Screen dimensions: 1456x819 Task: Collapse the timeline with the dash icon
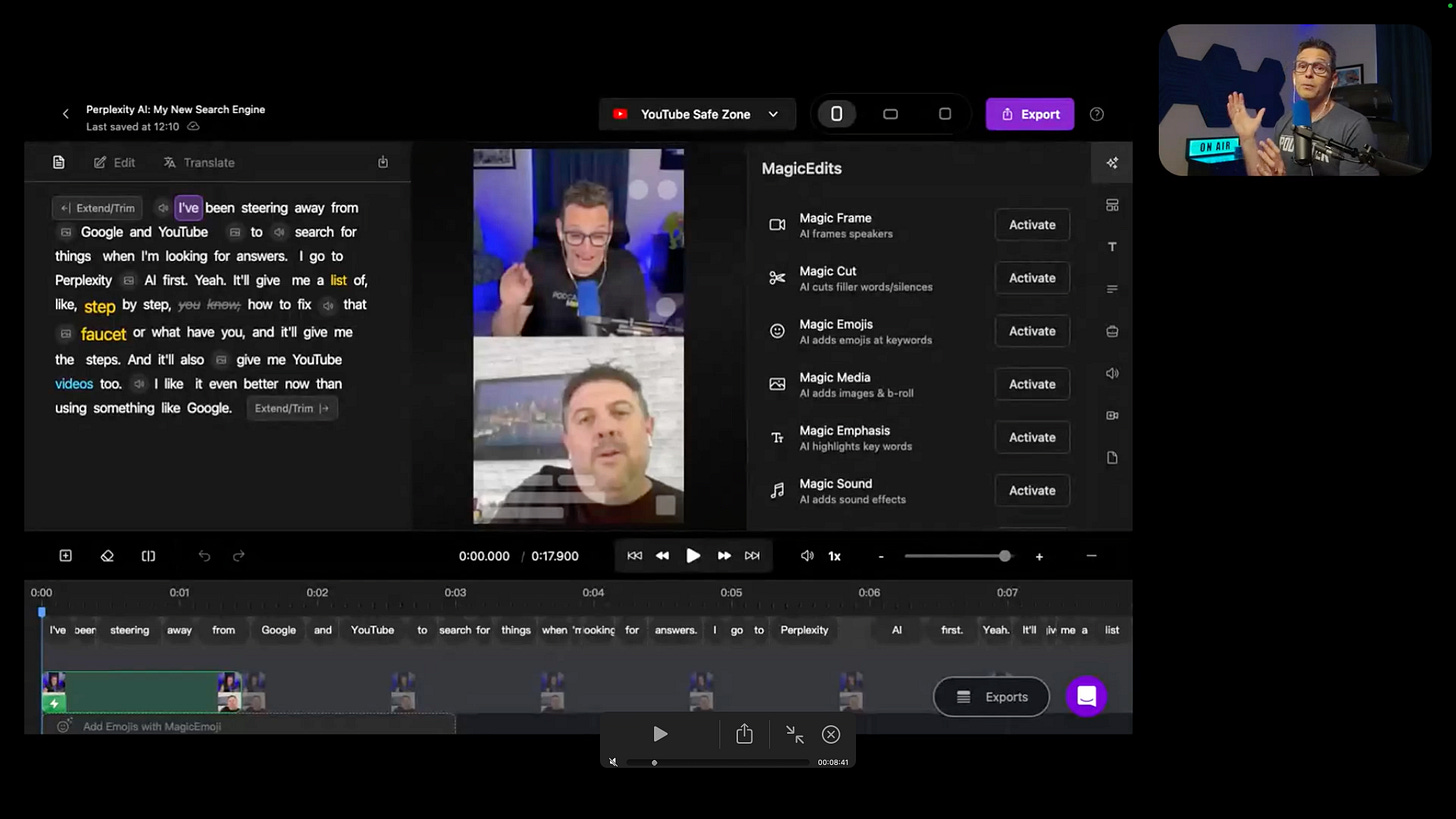[x=1091, y=556]
